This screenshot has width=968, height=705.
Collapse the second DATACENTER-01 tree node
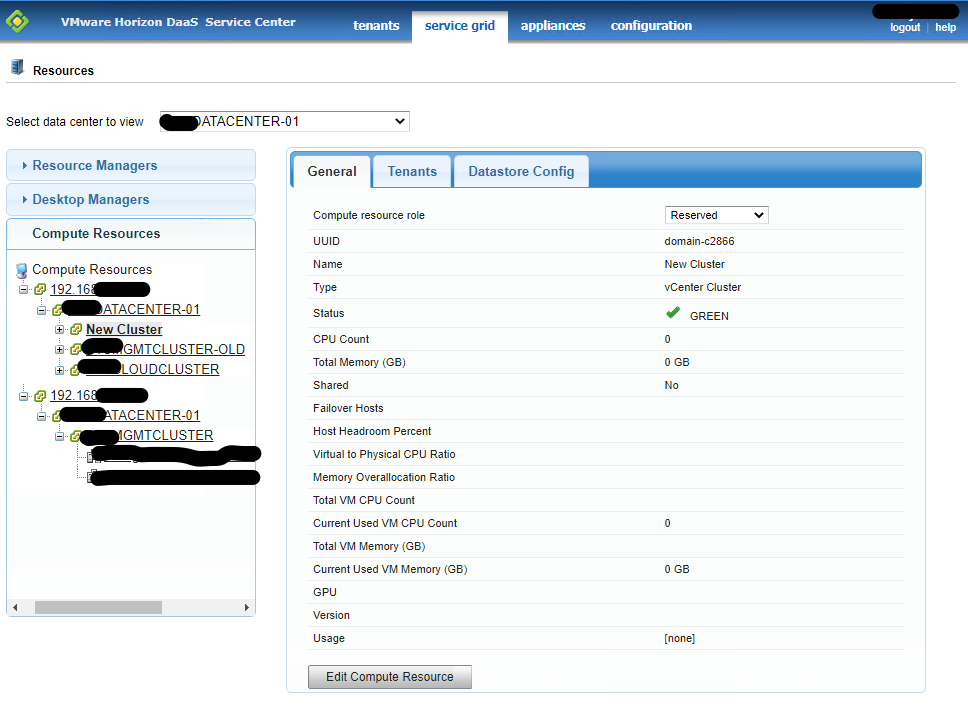[41, 415]
